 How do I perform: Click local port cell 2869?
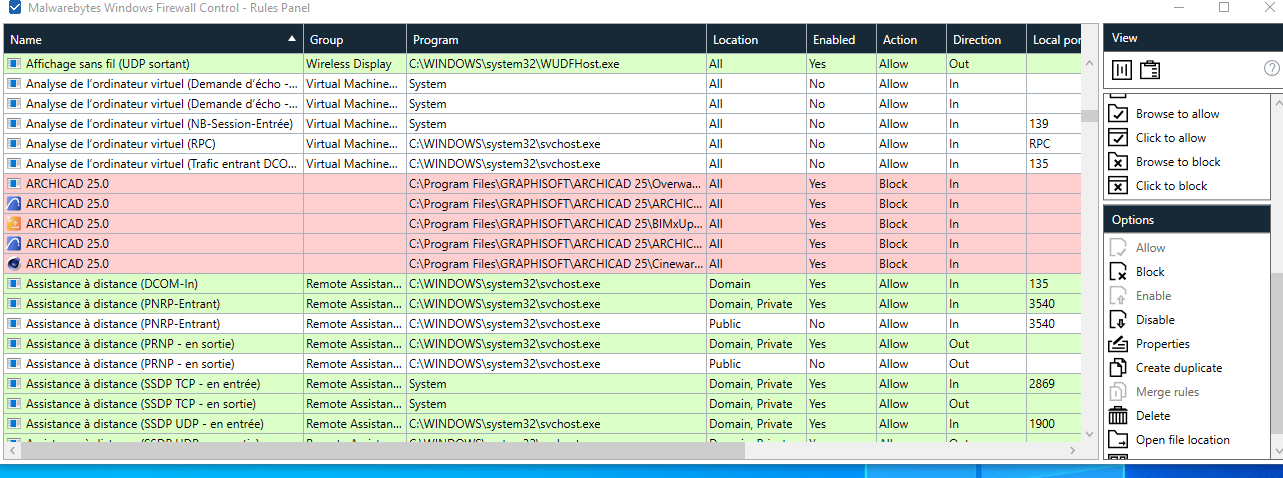pyautogui.click(x=1054, y=384)
